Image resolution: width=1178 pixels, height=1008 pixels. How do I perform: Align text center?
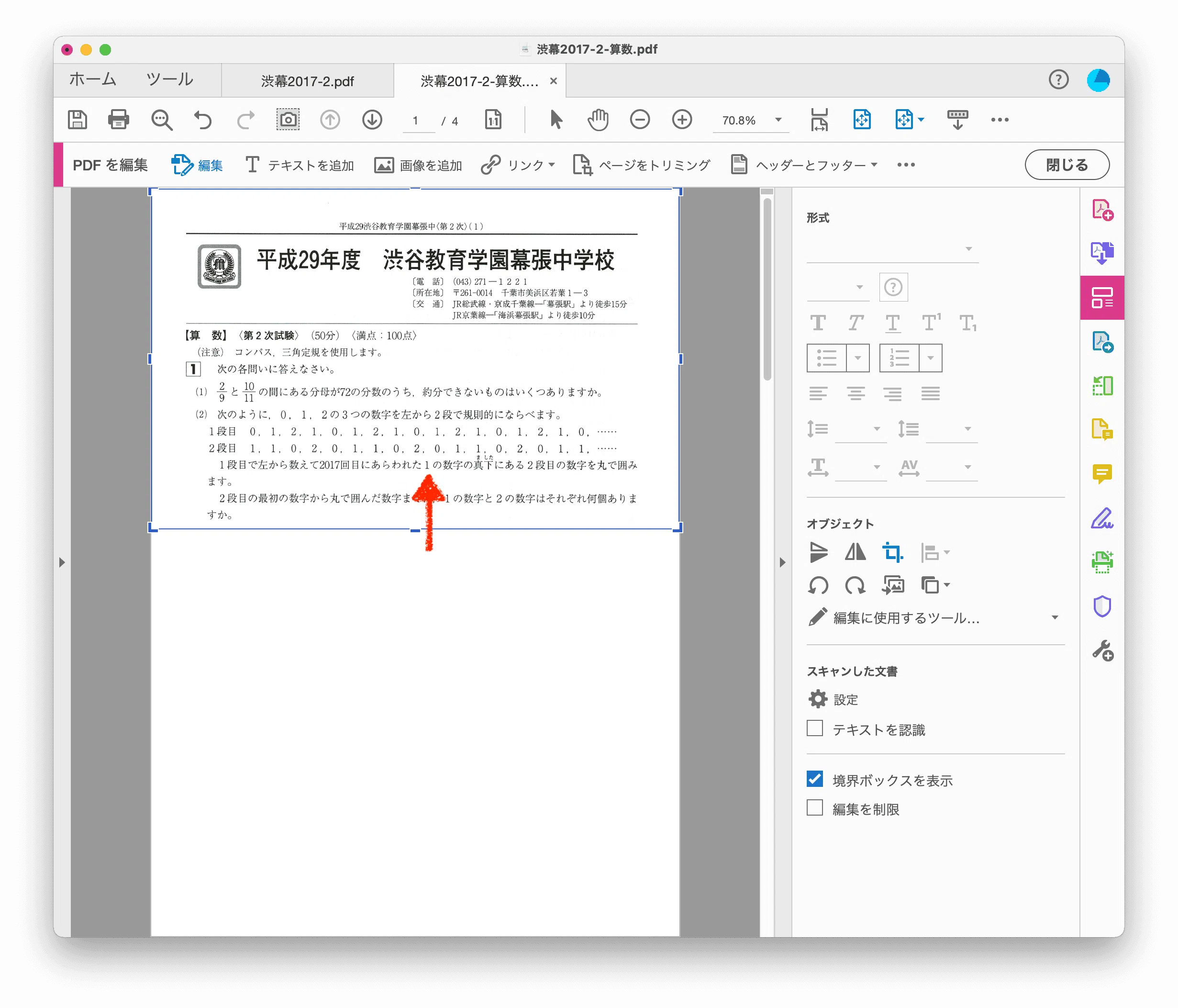point(855,393)
